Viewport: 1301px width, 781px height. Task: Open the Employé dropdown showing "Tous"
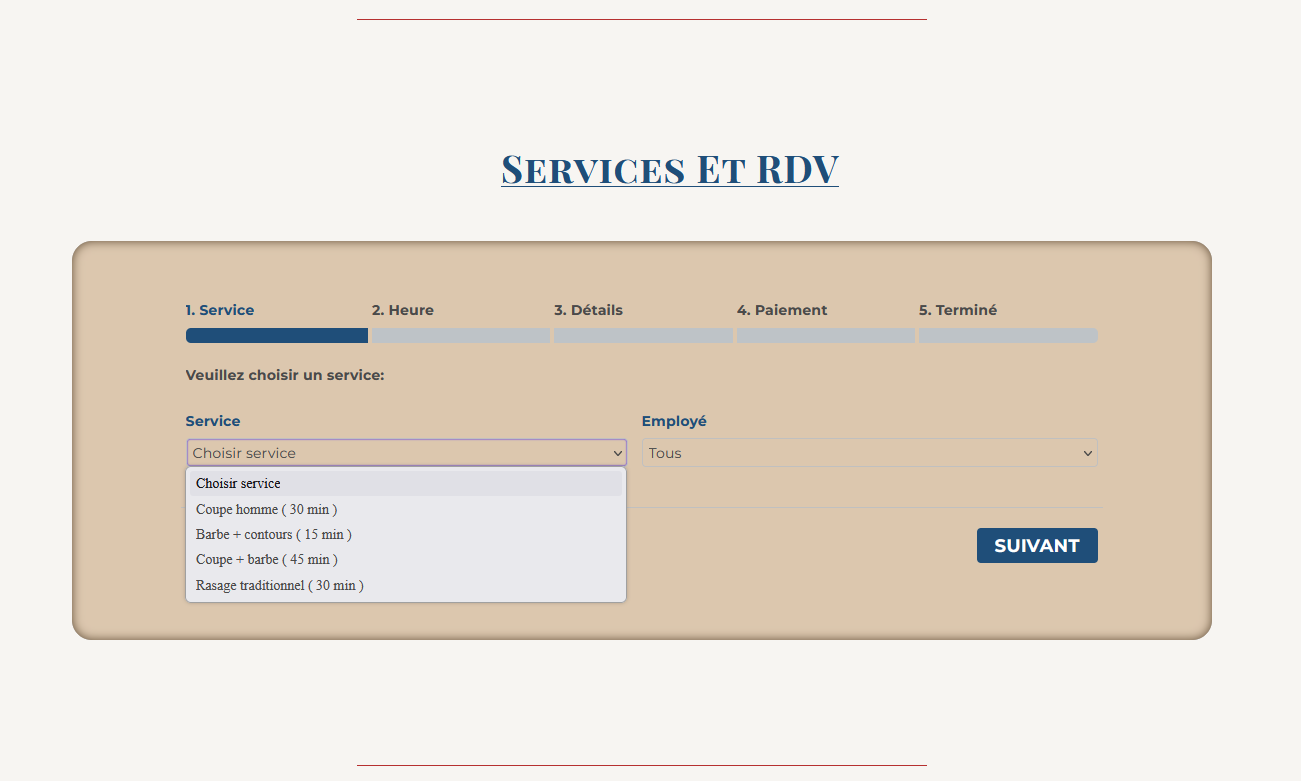click(869, 453)
